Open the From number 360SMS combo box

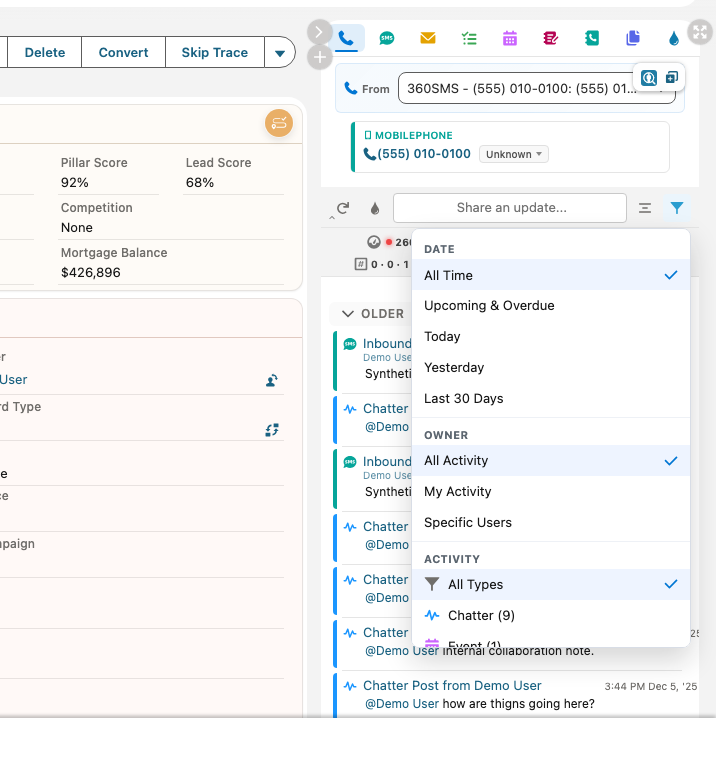pos(537,88)
